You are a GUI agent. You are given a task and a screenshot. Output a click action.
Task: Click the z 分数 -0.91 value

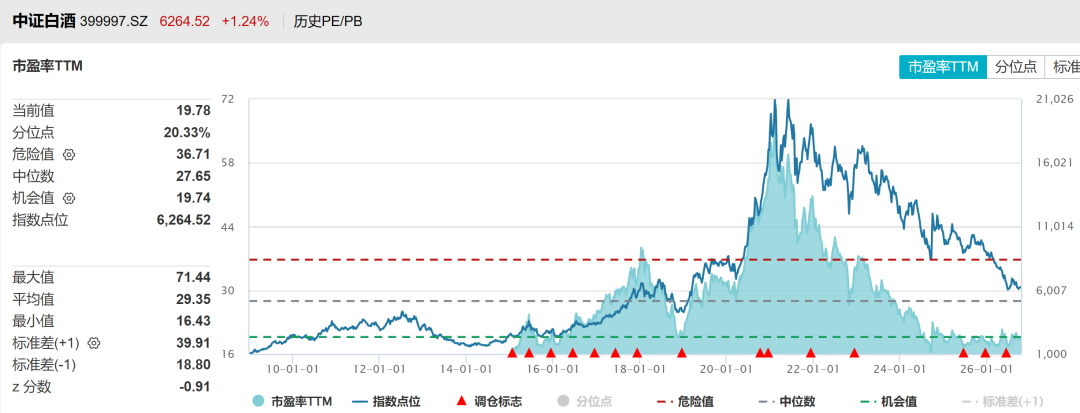tap(194, 387)
